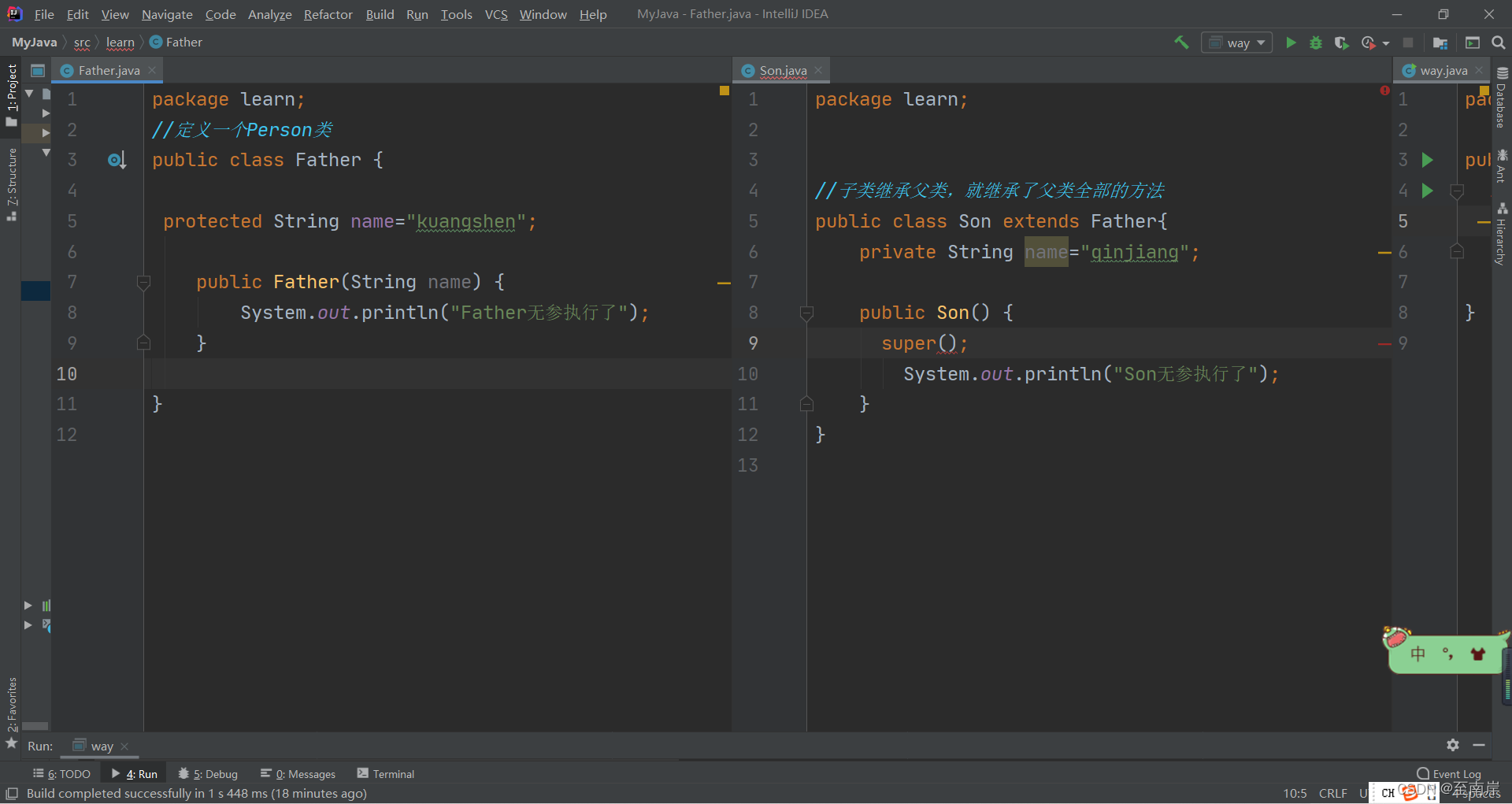Image resolution: width=1512 pixels, height=804 pixels.
Task: Click the Profiler run icon
Action: (1369, 43)
